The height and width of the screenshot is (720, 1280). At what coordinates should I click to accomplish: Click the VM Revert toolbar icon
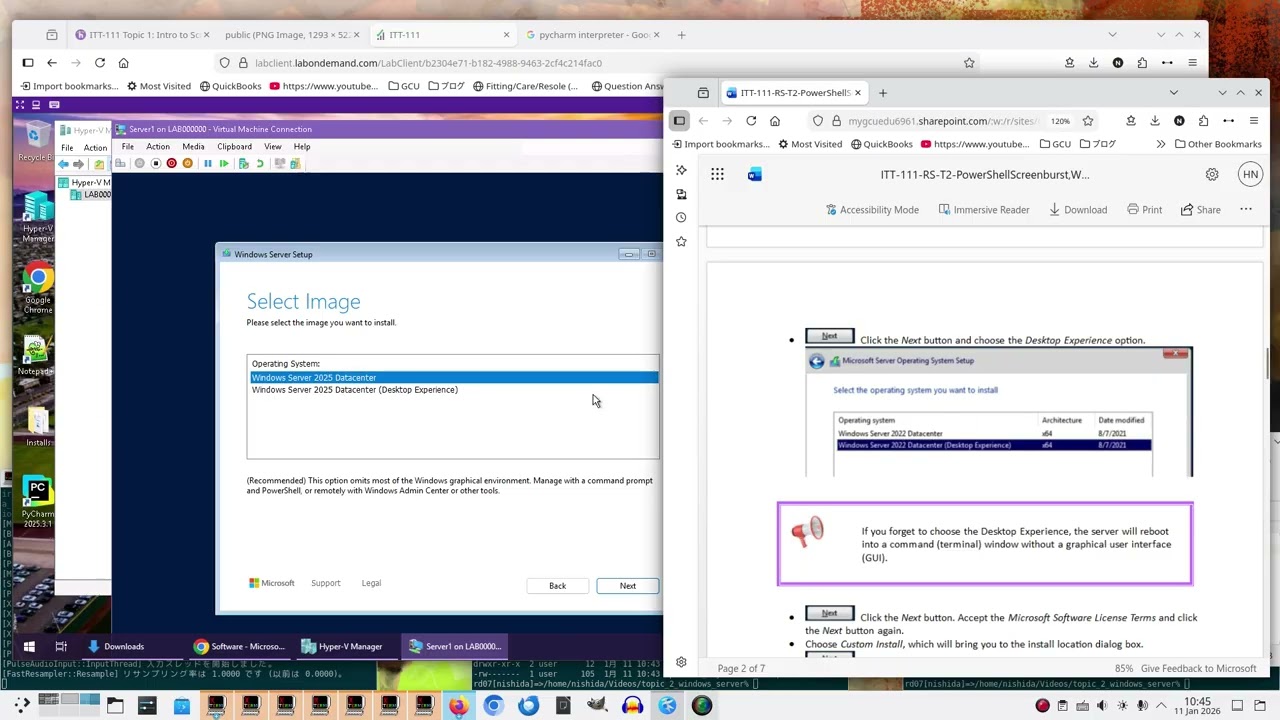pyautogui.click(x=260, y=164)
